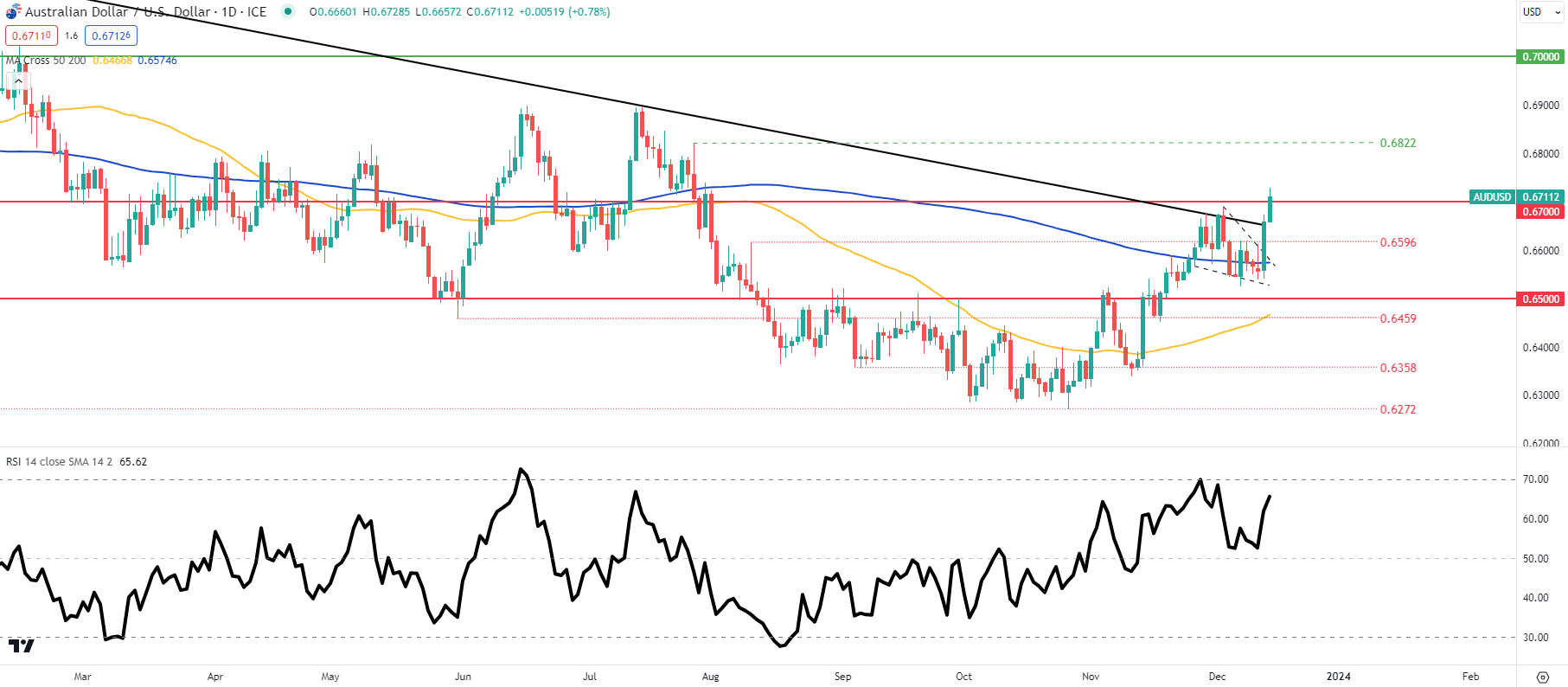The image size is (1568, 687).
Task: Click the red sell price 0.67110 button
Action: 31,35
